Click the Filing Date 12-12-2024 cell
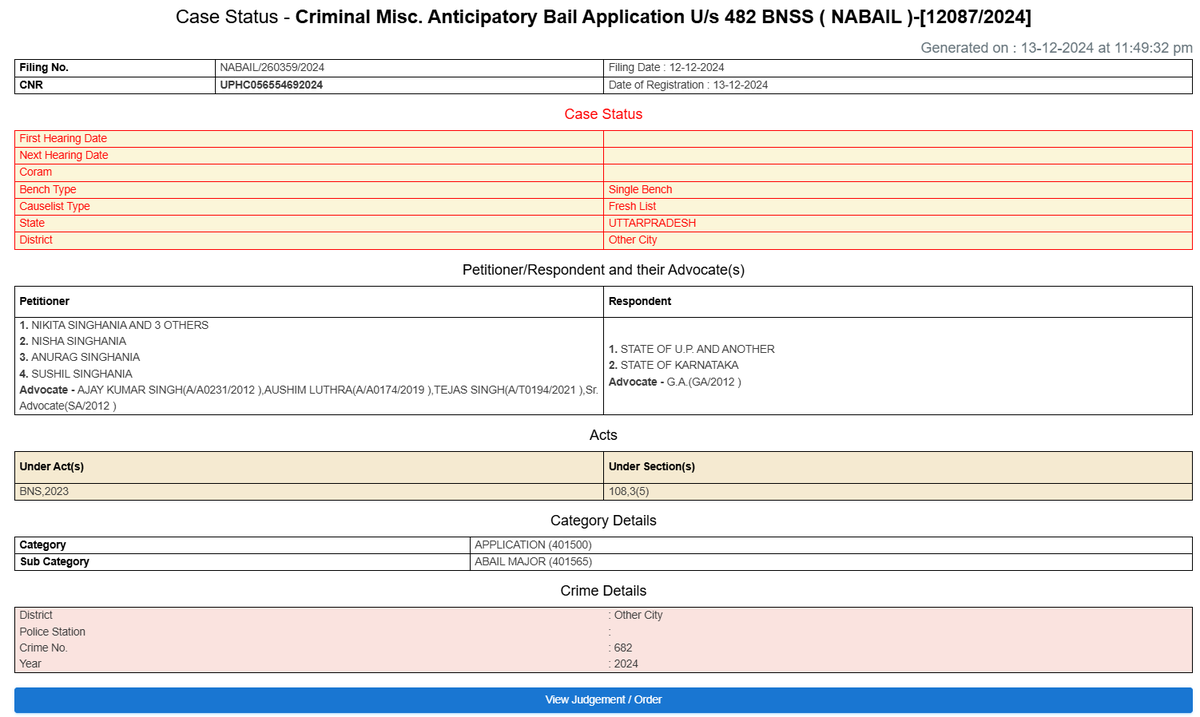1200x717 pixels. (898, 67)
